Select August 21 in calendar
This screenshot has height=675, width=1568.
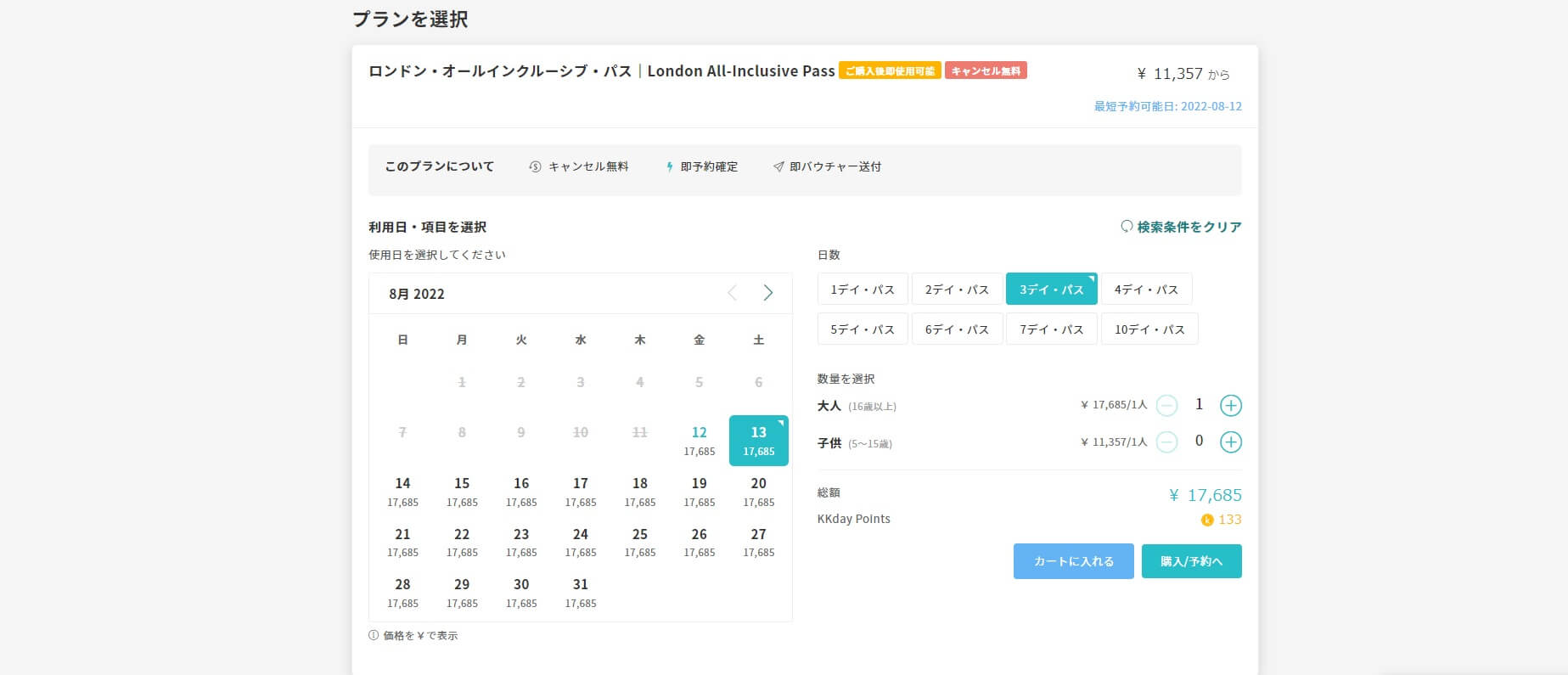[x=402, y=542]
